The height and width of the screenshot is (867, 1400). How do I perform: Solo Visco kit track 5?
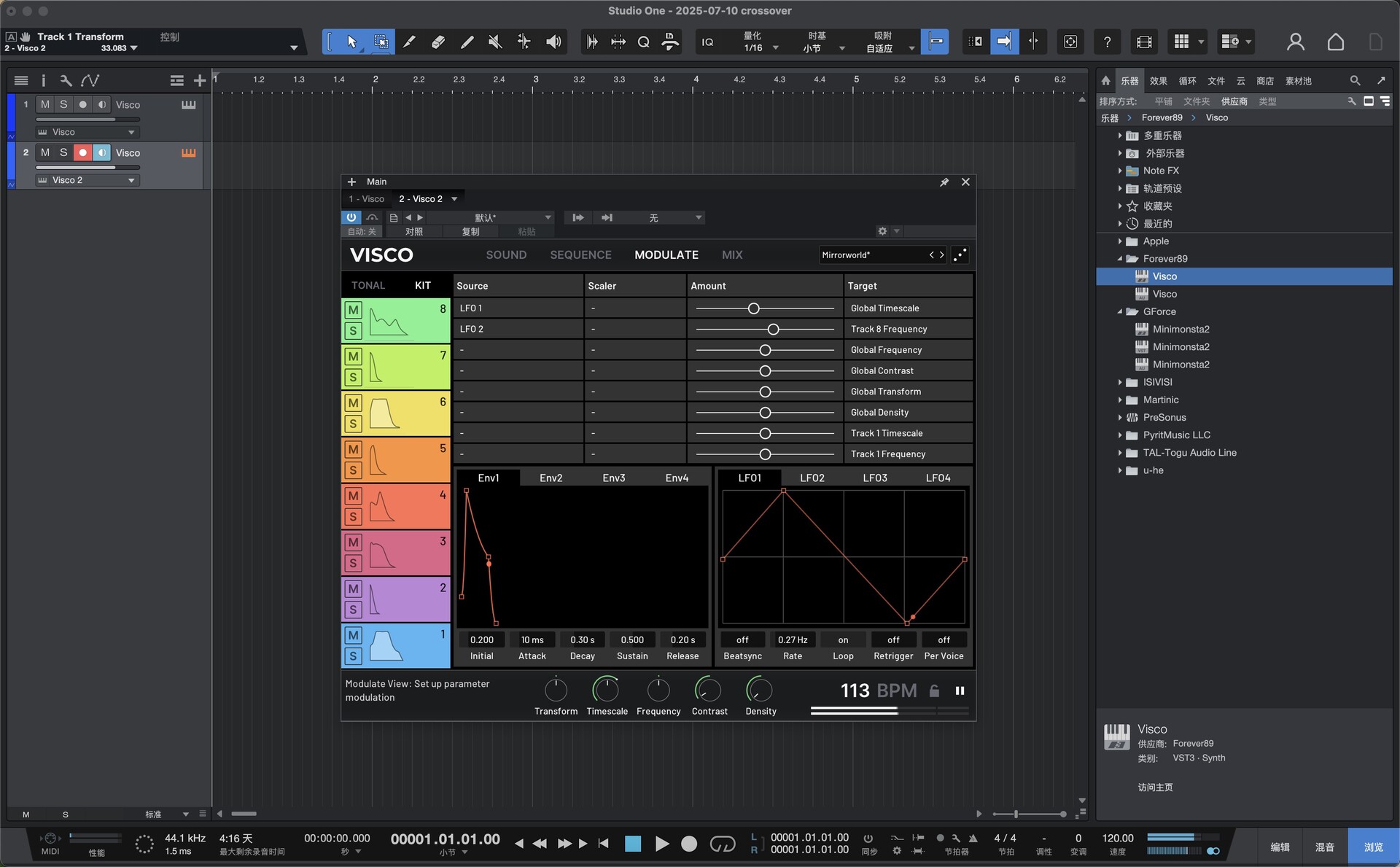(x=353, y=470)
